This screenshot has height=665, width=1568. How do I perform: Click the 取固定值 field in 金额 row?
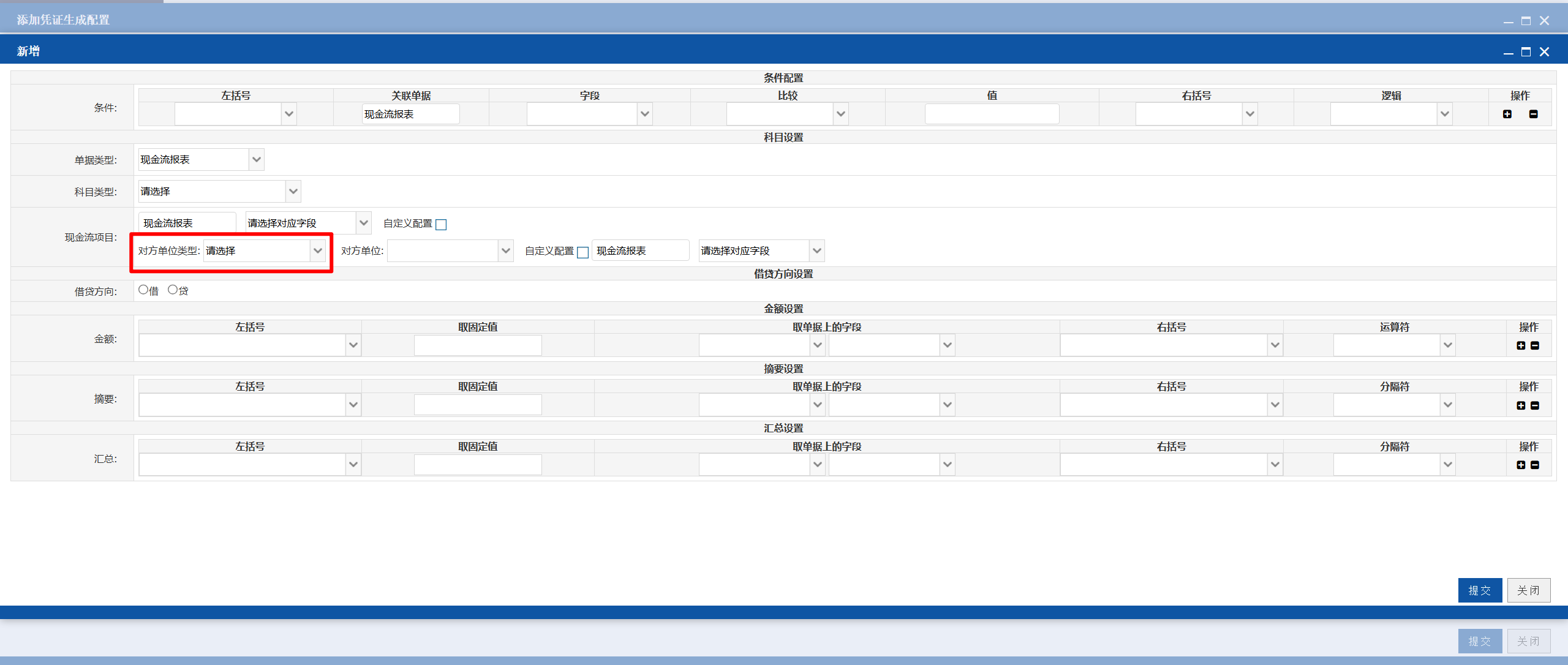point(478,345)
